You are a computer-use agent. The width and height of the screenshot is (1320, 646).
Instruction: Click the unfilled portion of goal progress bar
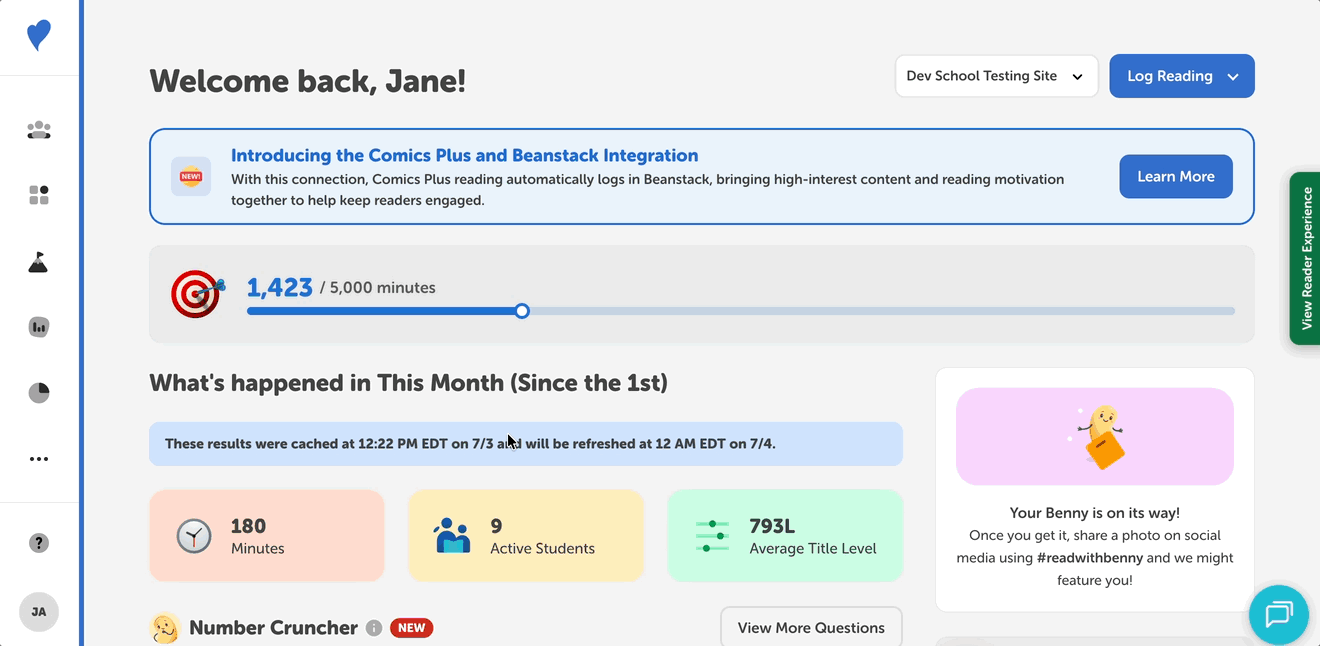coord(882,311)
